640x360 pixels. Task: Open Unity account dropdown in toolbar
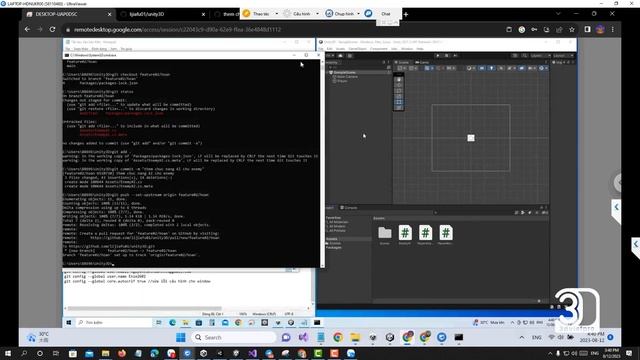click(331, 56)
